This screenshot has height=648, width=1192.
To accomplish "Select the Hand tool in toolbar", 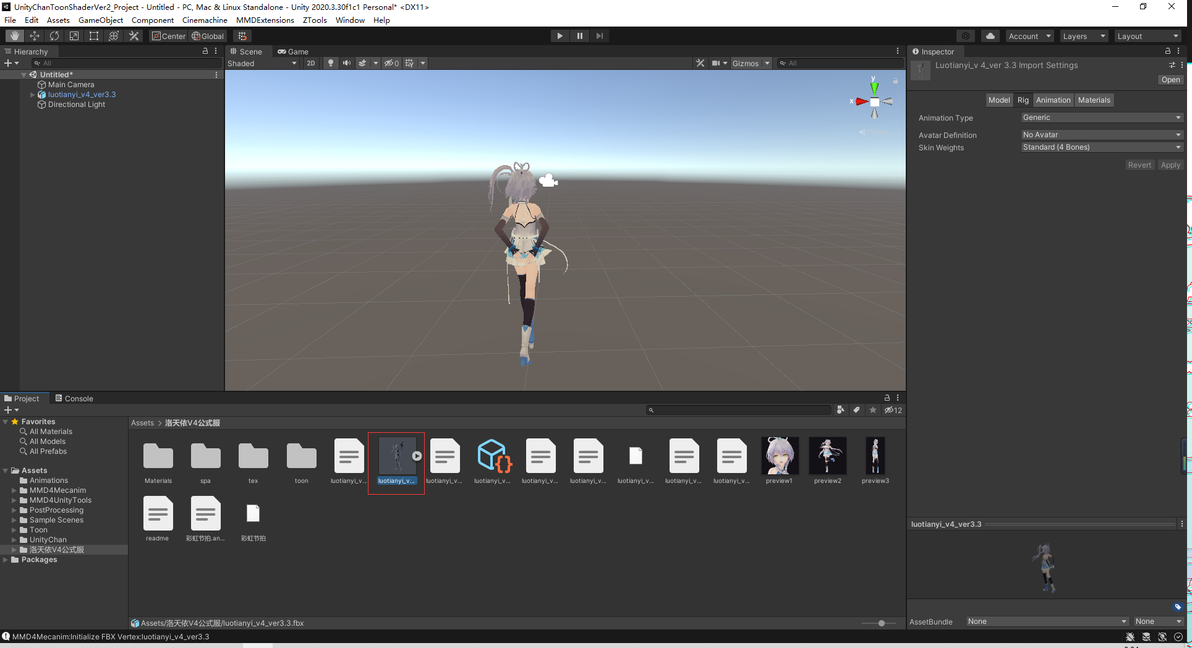I will [x=14, y=36].
